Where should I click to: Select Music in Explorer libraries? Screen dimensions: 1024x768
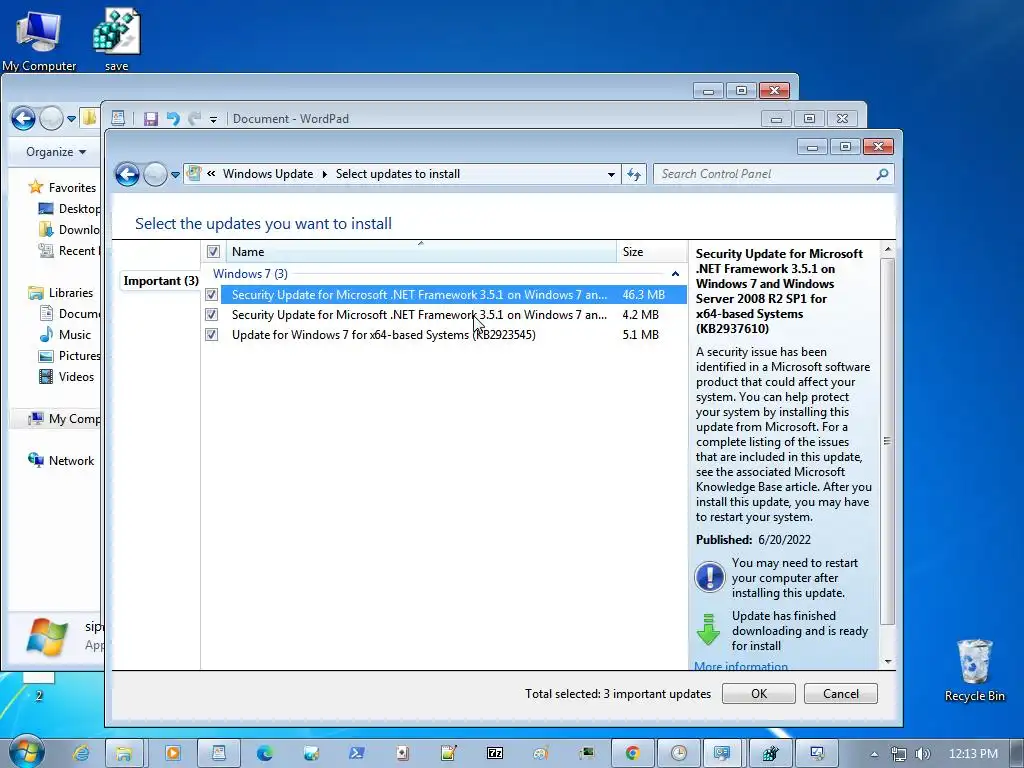74,334
